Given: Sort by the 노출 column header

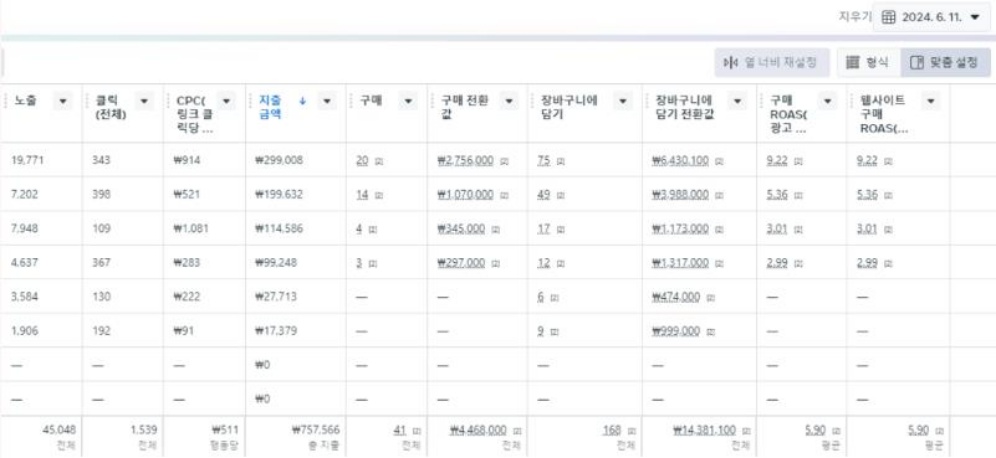Looking at the screenshot, I should (25, 100).
